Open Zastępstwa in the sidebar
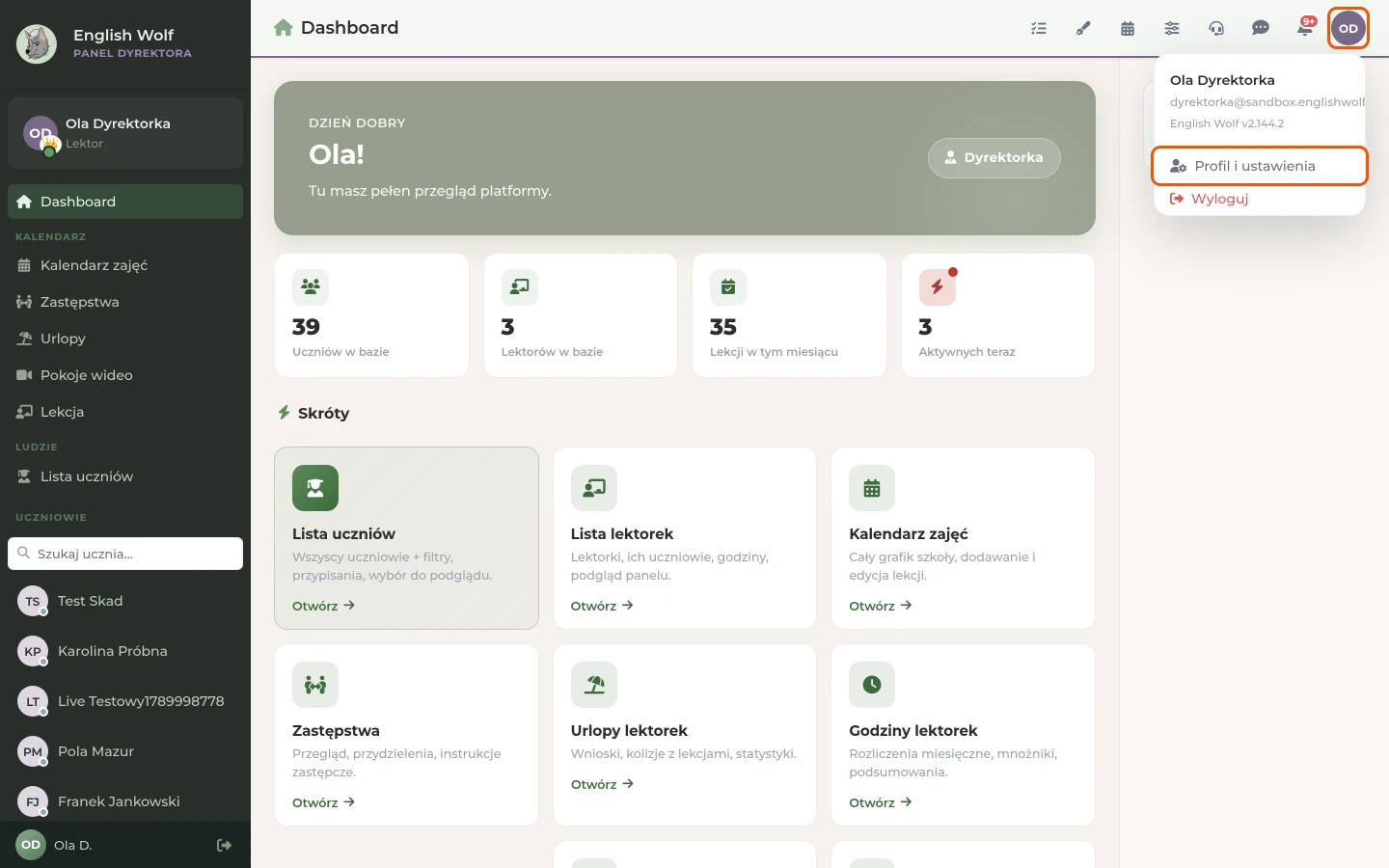The width and height of the screenshot is (1389, 868). (125, 302)
